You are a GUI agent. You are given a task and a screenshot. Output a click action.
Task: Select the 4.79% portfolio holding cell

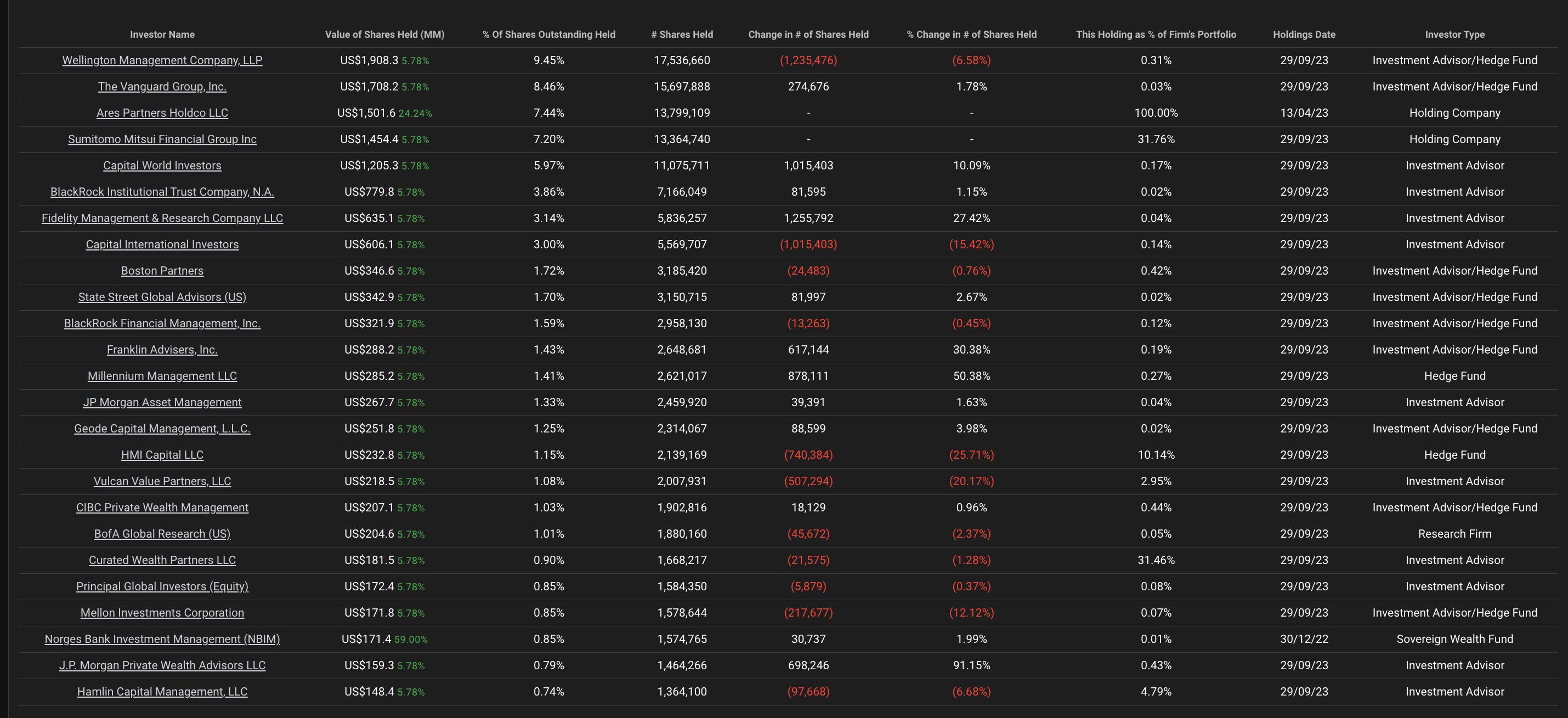click(1156, 692)
